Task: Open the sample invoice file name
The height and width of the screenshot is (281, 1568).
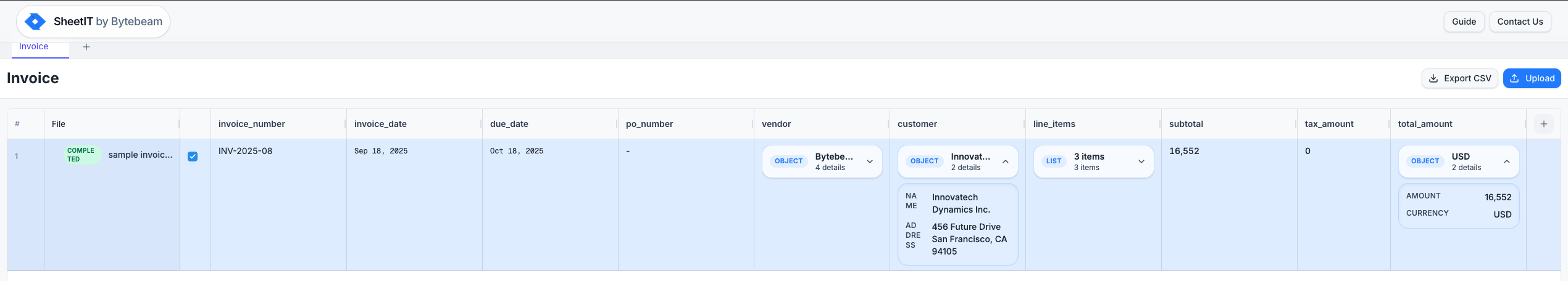Action: pos(140,155)
